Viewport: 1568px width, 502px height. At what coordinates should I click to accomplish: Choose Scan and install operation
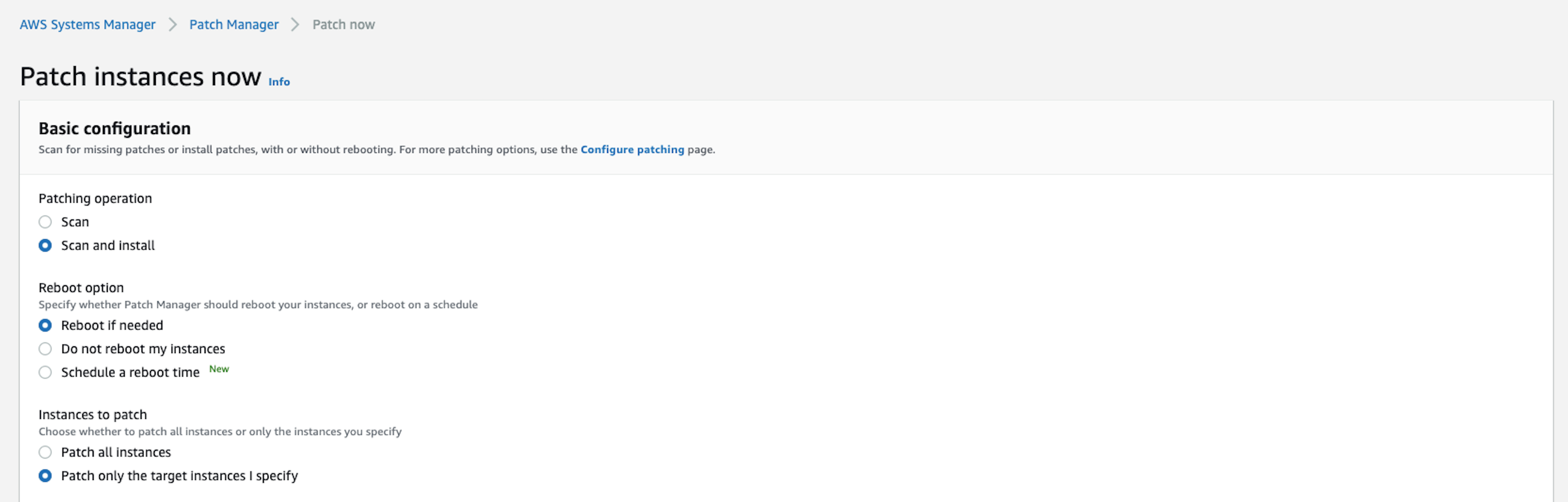[45, 245]
